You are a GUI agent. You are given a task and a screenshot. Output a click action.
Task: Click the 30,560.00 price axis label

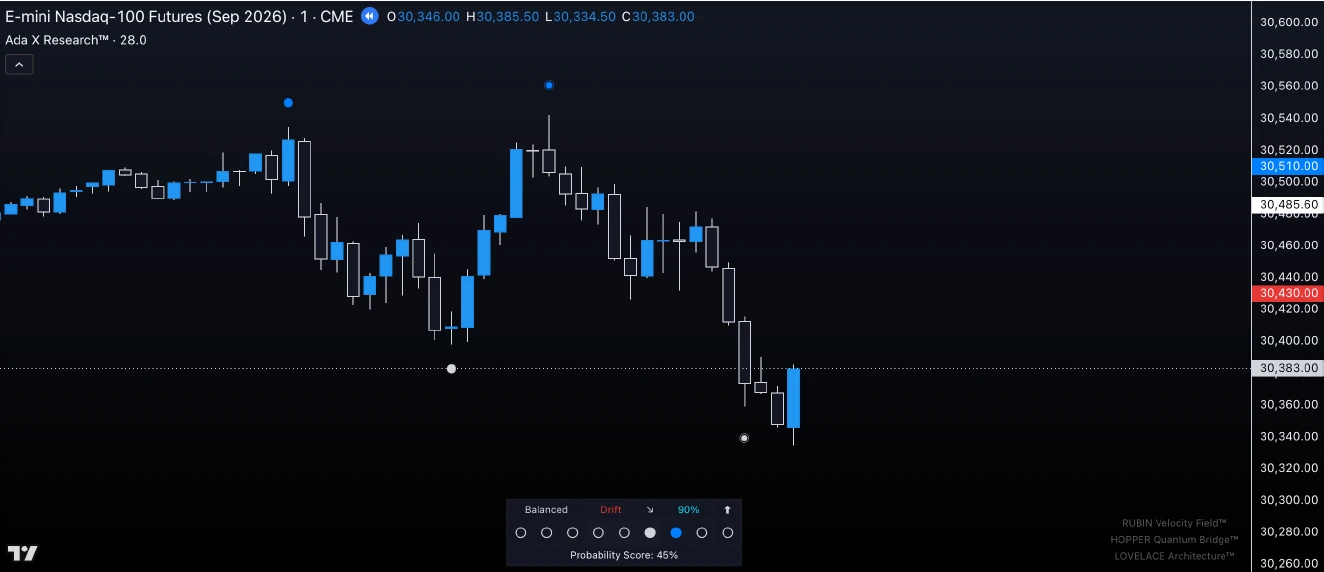tap(1287, 86)
